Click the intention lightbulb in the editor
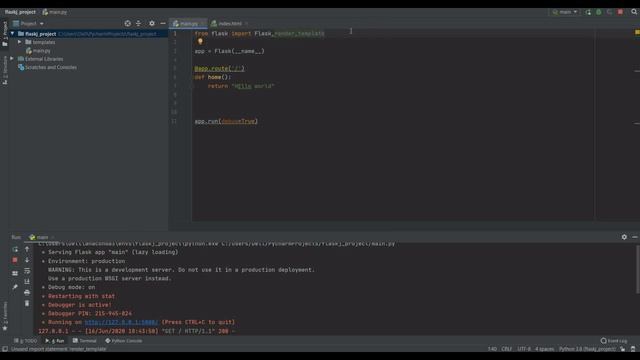640x360 pixels. point(200,41)
